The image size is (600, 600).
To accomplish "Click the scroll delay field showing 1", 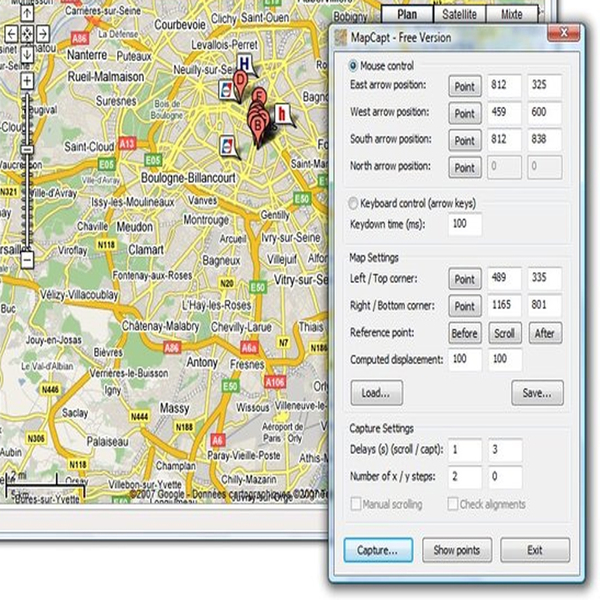I will click(x=465, y=450).
